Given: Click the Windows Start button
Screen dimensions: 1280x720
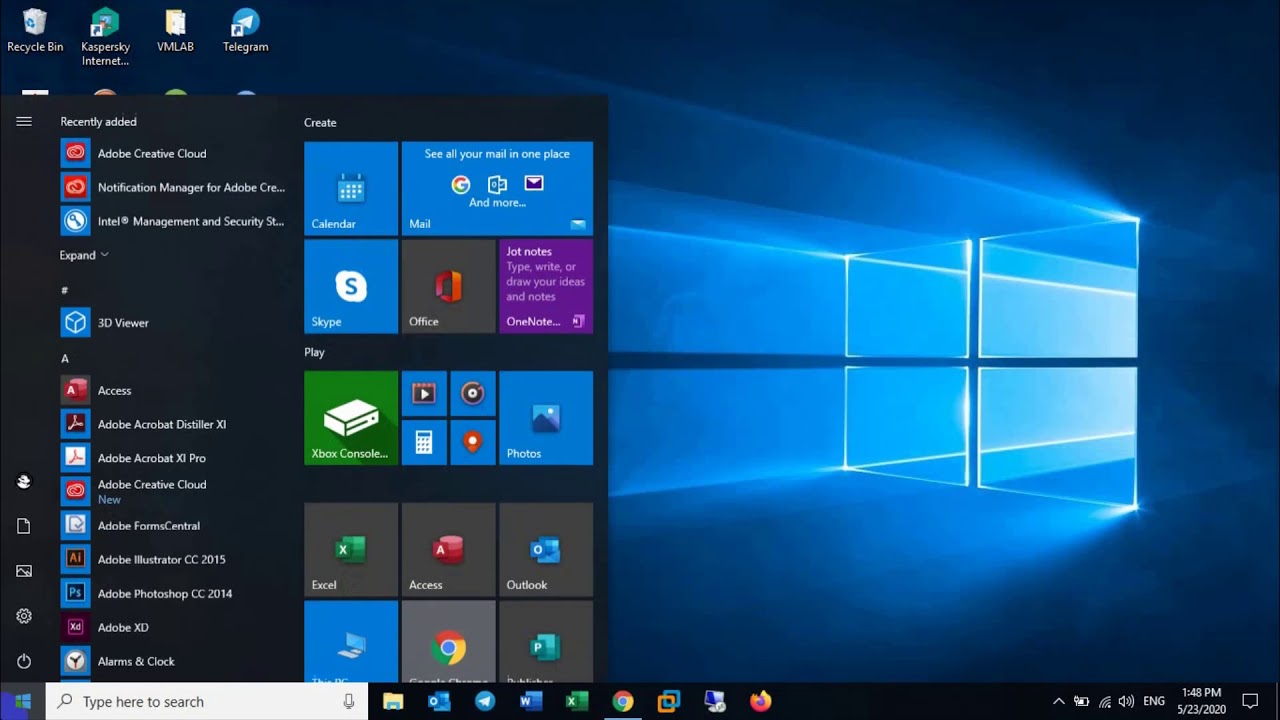Looking at the screenshot, I should click(23, 701).
